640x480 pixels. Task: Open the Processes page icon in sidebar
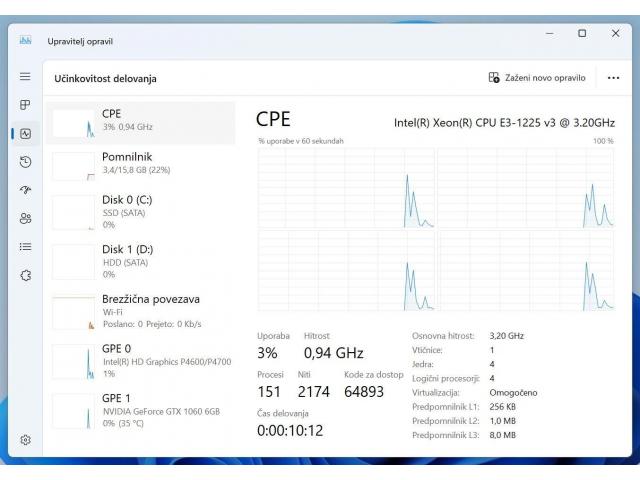(25, 105)
